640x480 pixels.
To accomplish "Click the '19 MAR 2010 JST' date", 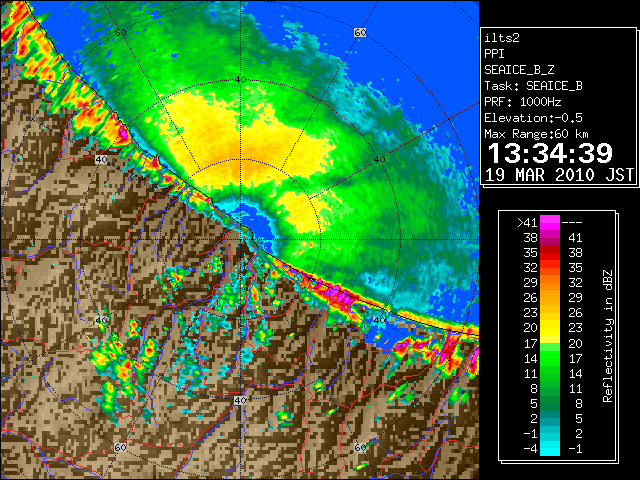I will click(x=560, y=175).
